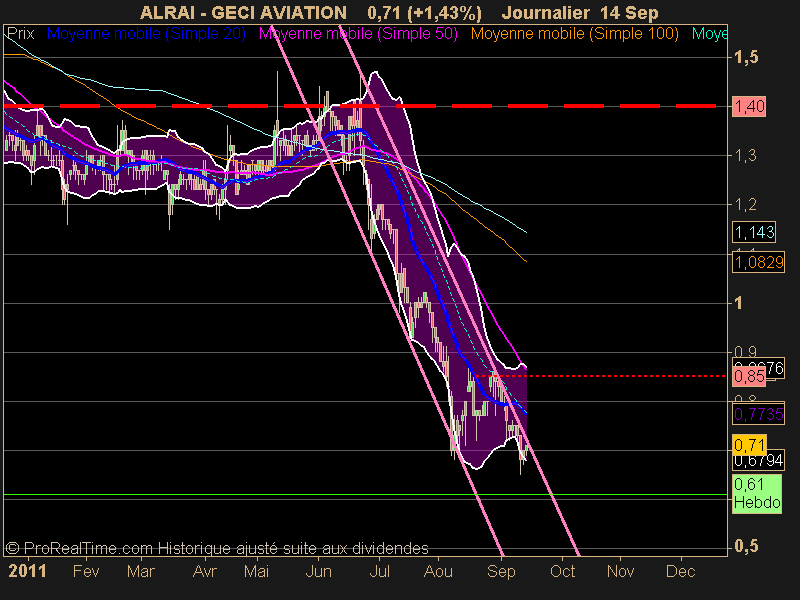
Task: Click the "Jun" month label
Action: pyautogui.click(x=318, y=571)
